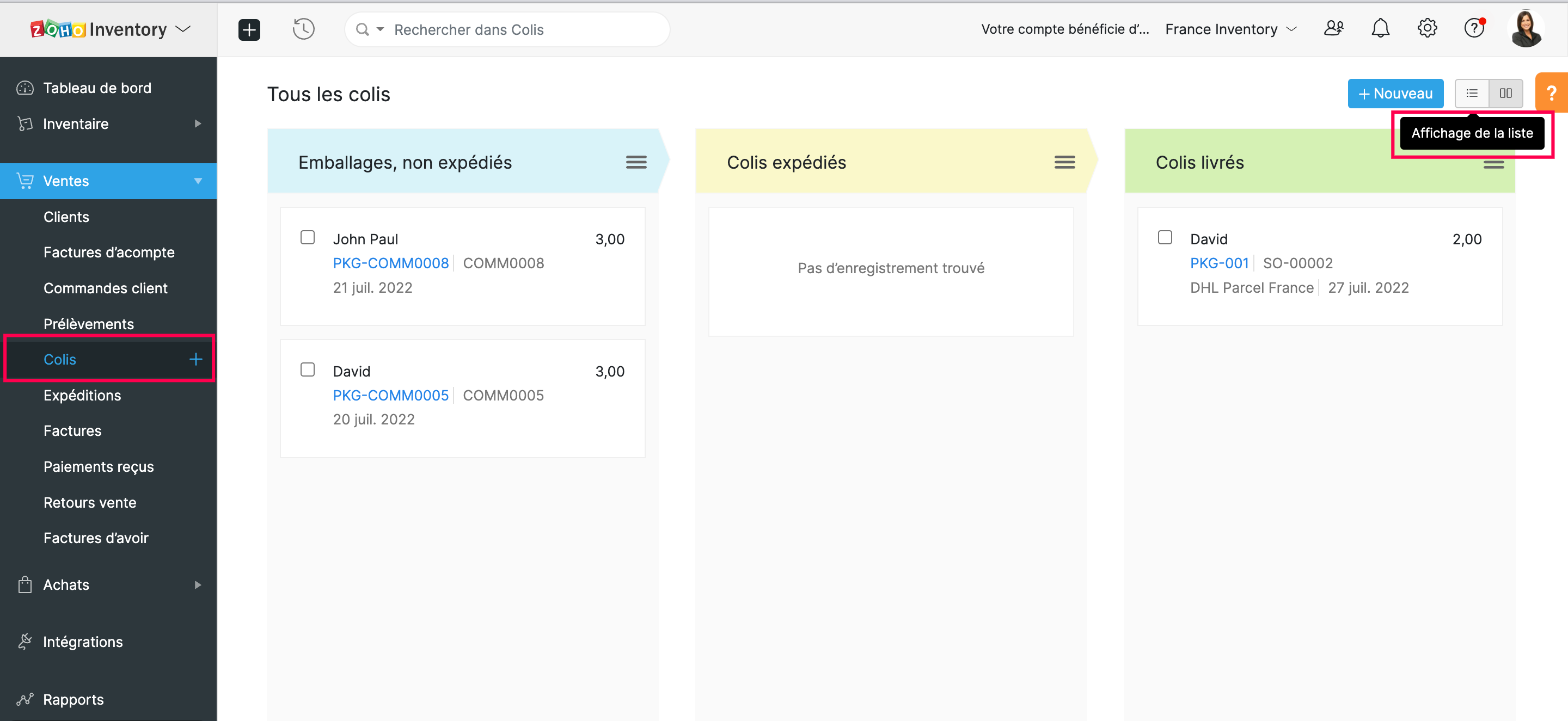Screen dimensions: 1568x721
Task: Select John Paul package checkbox
Action: [308, 237]
